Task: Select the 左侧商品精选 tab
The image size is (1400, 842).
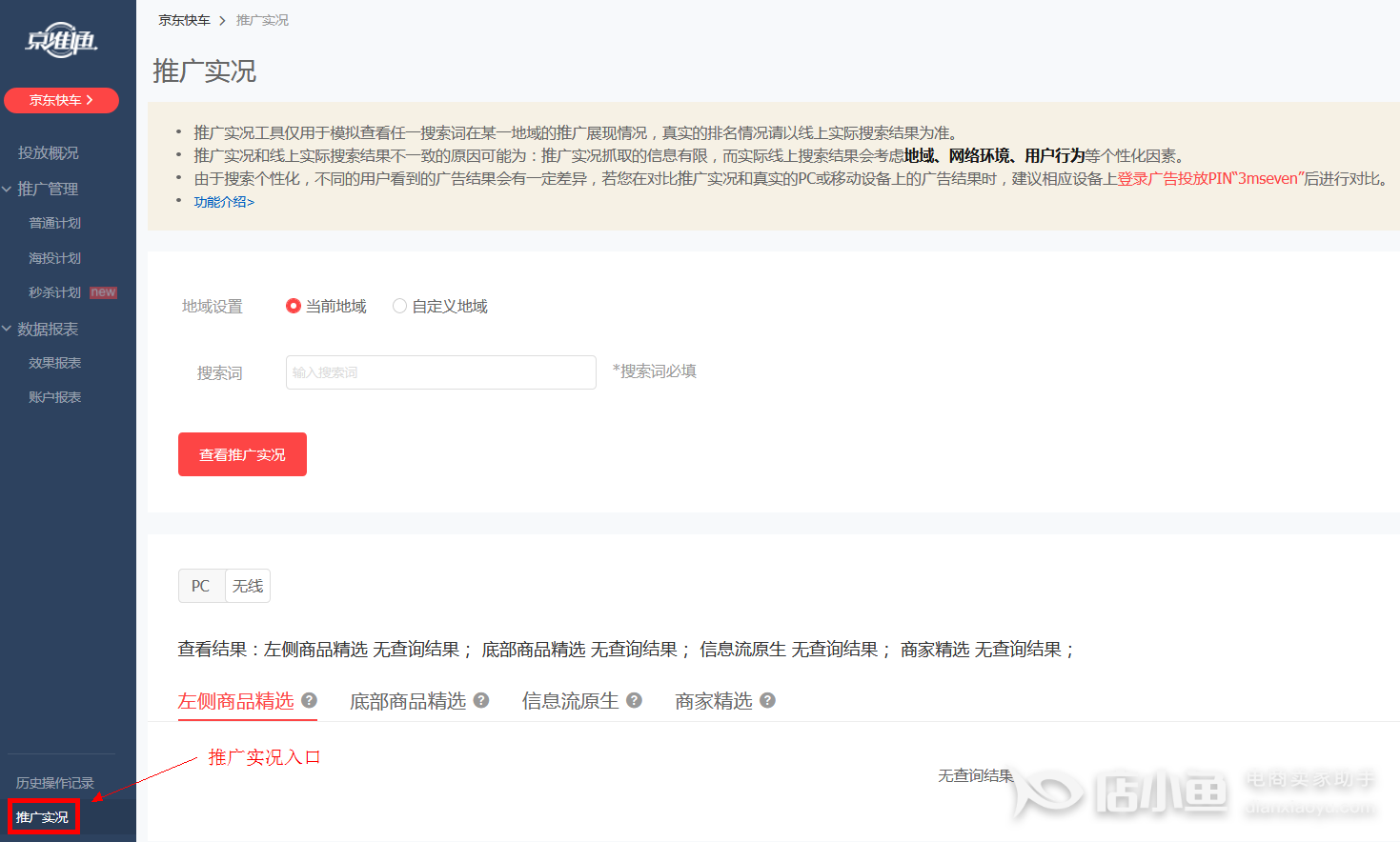Action: tap(236, 701)
